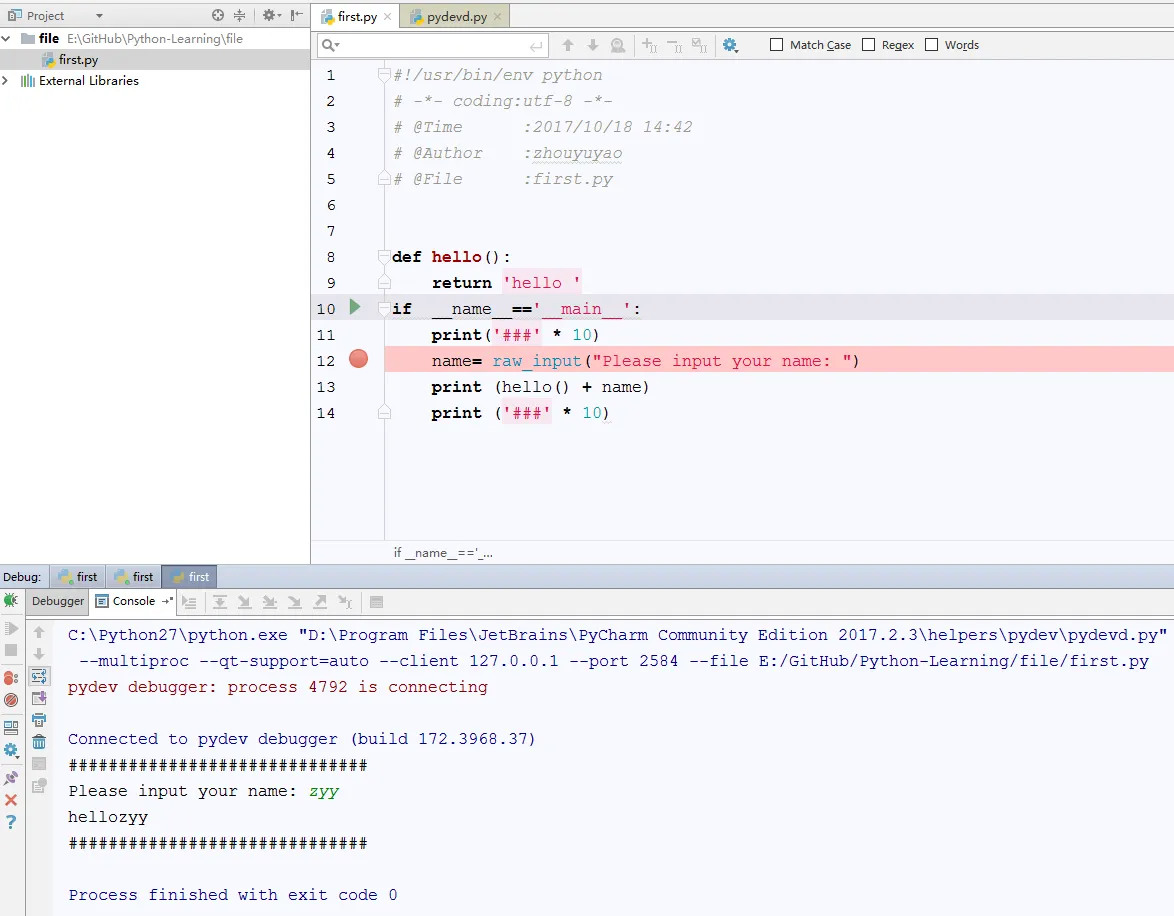Click the Show Execution Point icon
The width and height of the screenshot is (1174, 916).
[189, 601]
